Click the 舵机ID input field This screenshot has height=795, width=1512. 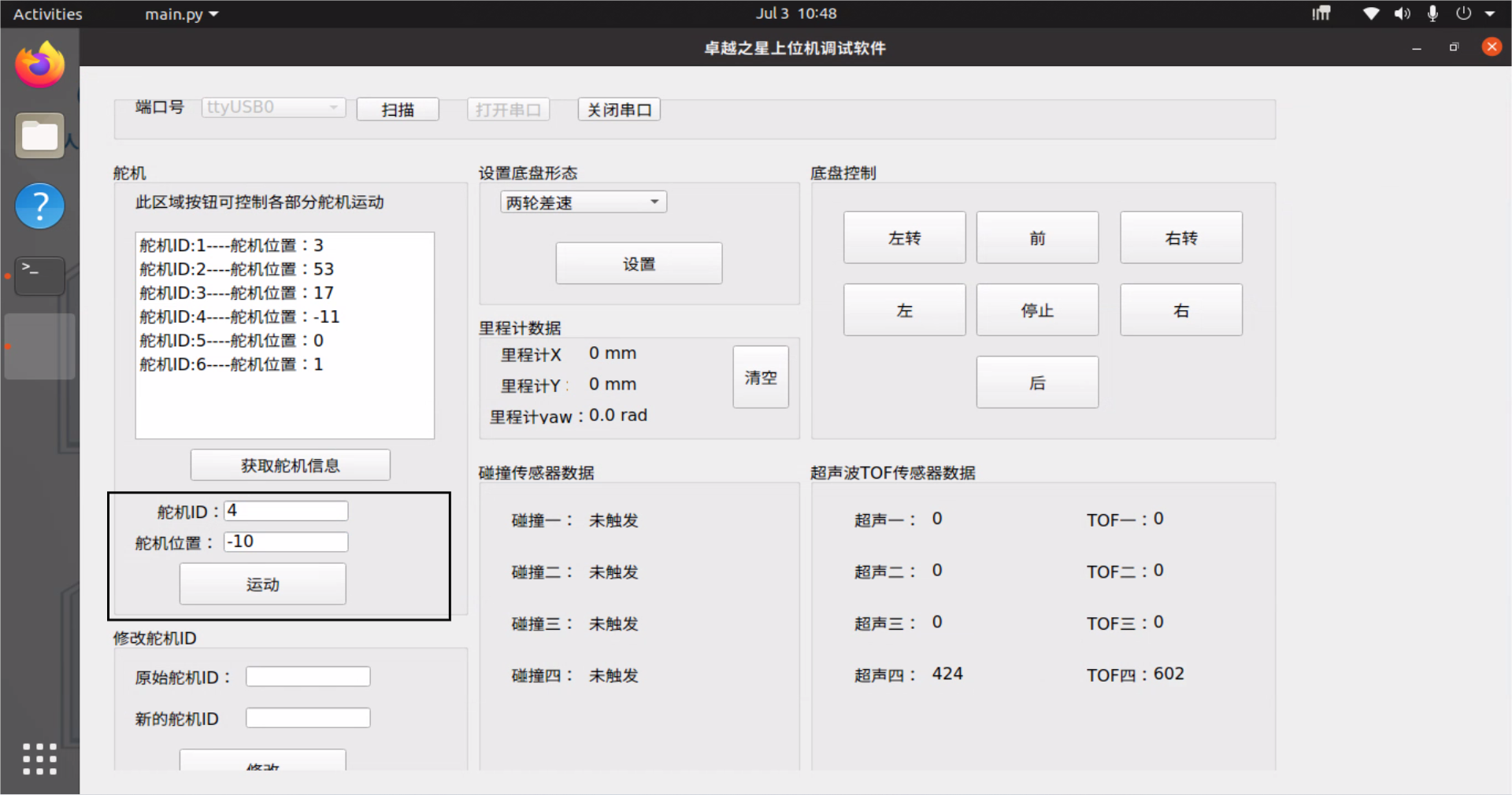point(286,511)
